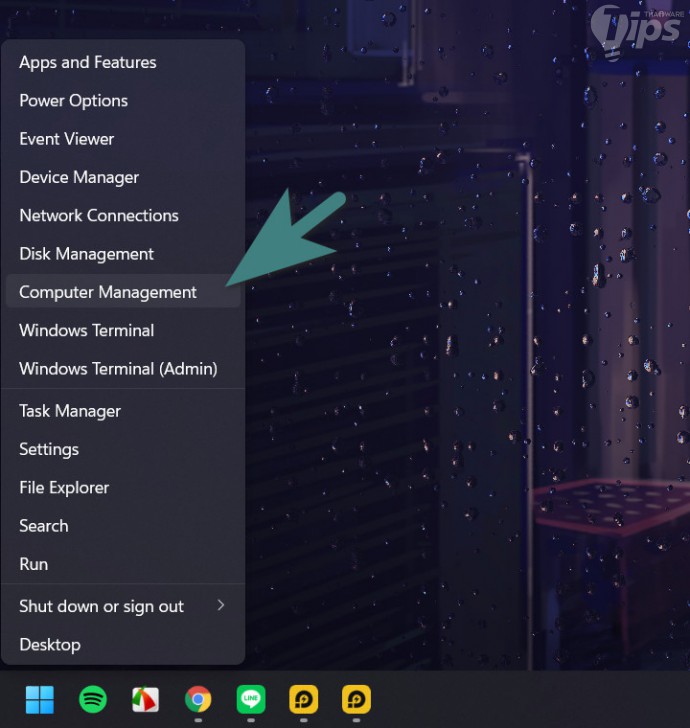Choose Disk Management

123,254
